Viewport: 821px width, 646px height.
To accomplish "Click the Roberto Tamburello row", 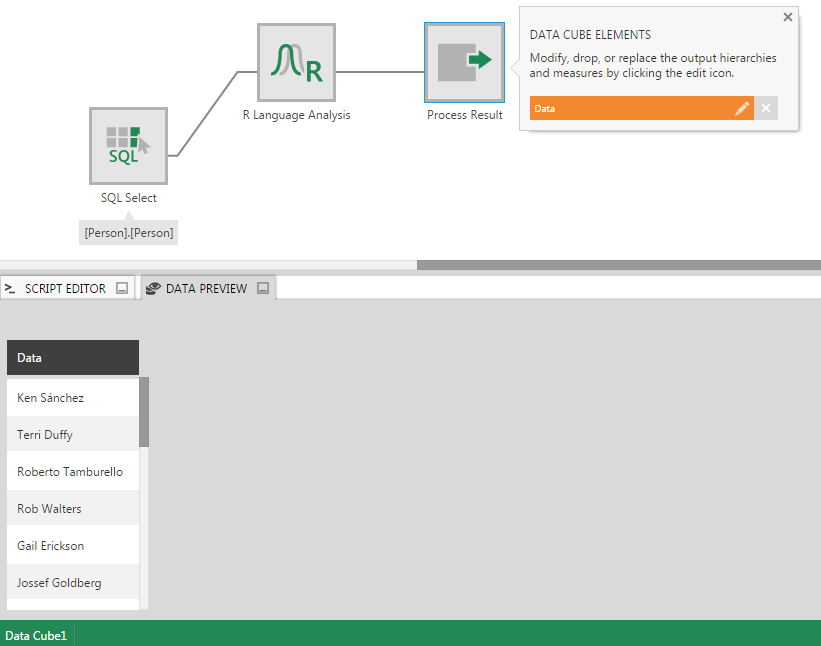I will point(72,471).
